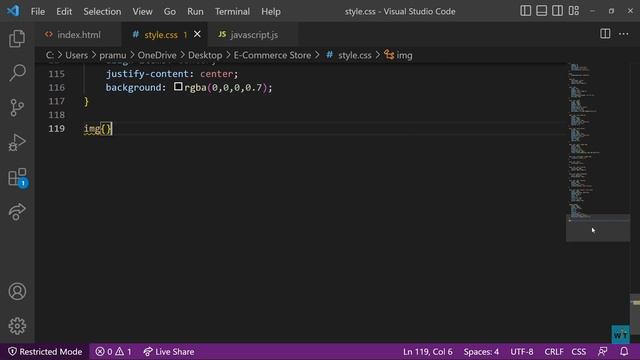The image size is (640, 360).
Task: Toggle the Panel layout icon
Action: [x=542, y=11]
